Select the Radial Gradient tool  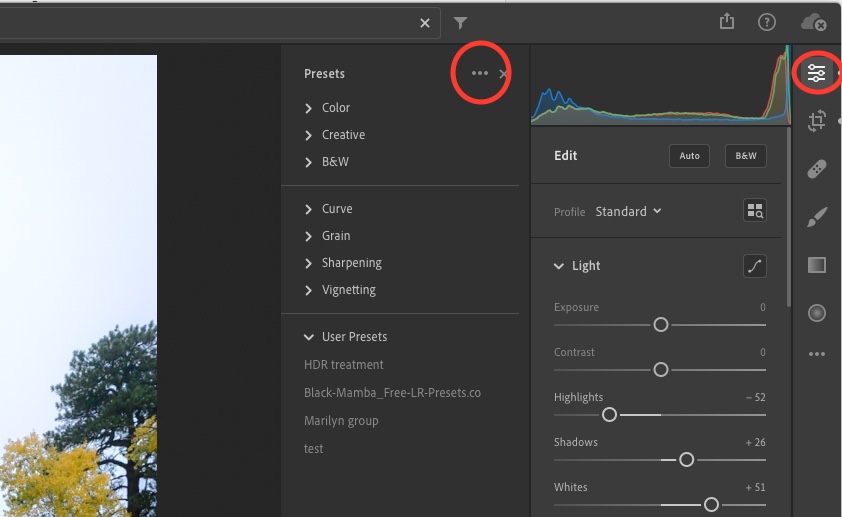816,313
